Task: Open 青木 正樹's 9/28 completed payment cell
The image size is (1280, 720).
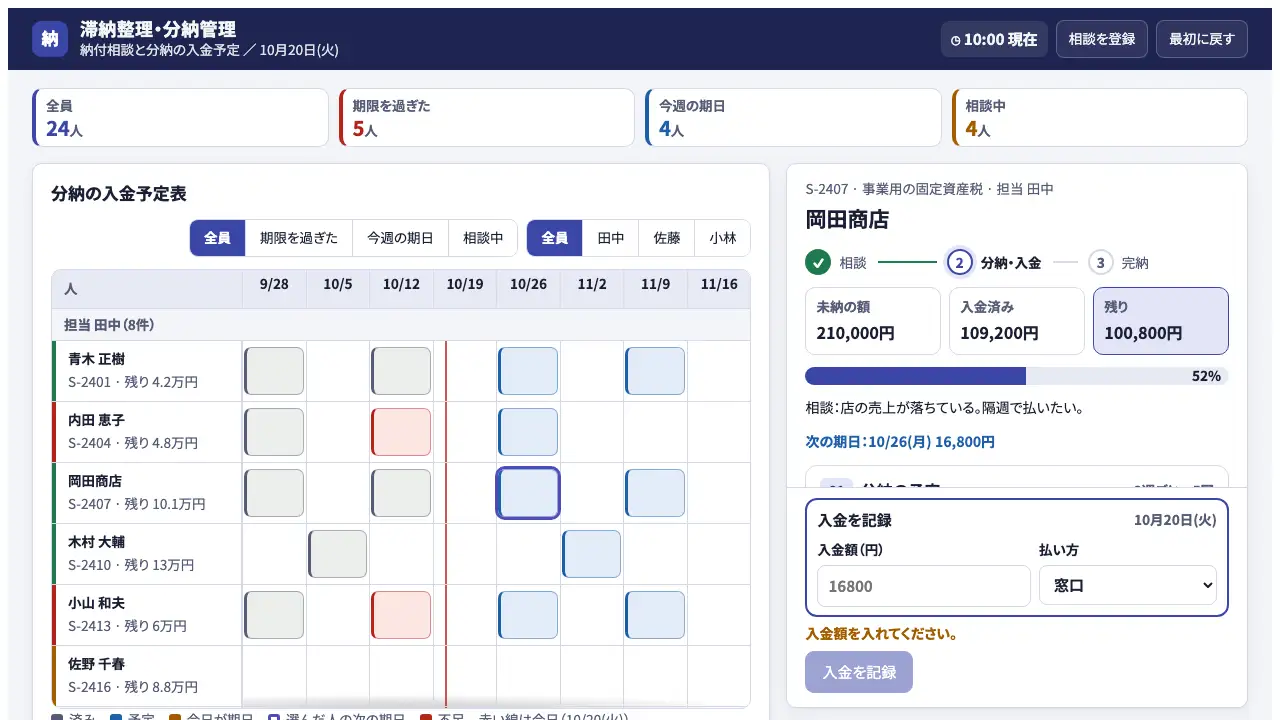Action: 274,371
